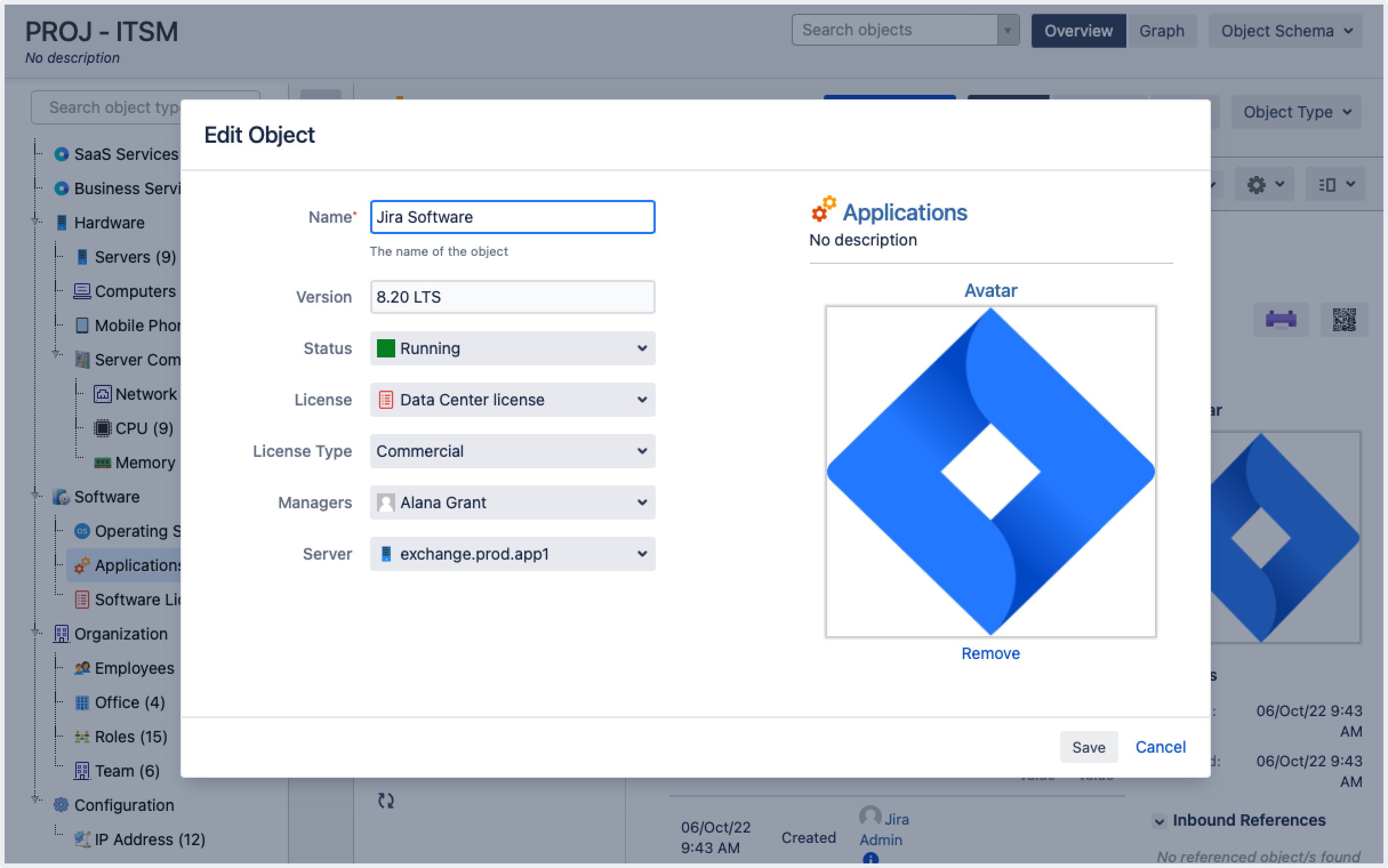Open the Search objects dropdown arrow
The image size is (1388, 868).
pyautogui.click(x=1008, y=30)
